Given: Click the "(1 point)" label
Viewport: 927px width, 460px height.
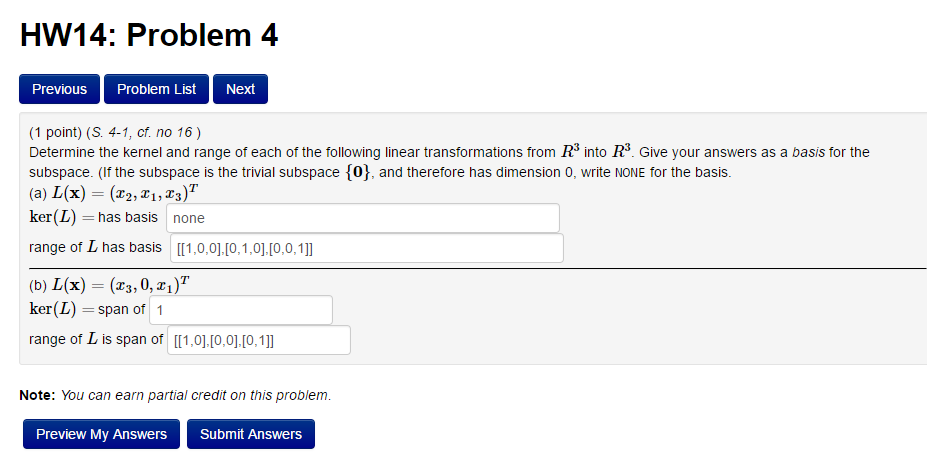Looking at the screenshot, I should click(x=55, y=132).
